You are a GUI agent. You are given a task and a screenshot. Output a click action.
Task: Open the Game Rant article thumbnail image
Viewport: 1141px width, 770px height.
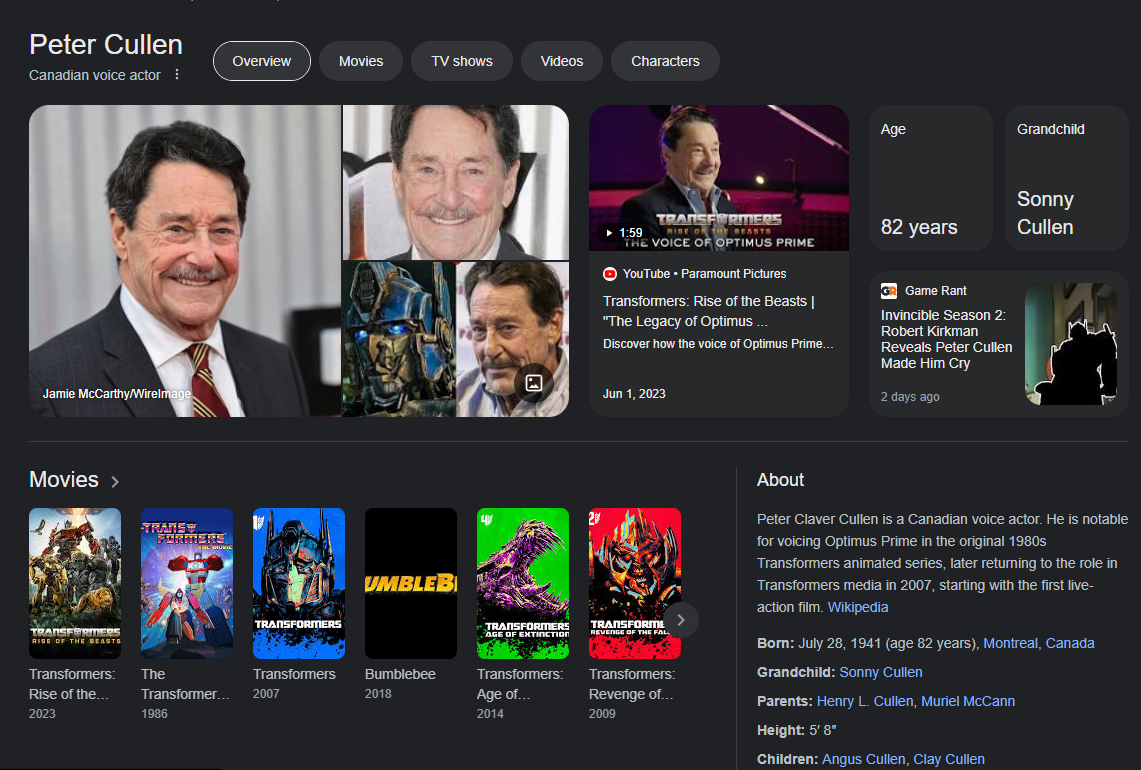pos(1070,344)
